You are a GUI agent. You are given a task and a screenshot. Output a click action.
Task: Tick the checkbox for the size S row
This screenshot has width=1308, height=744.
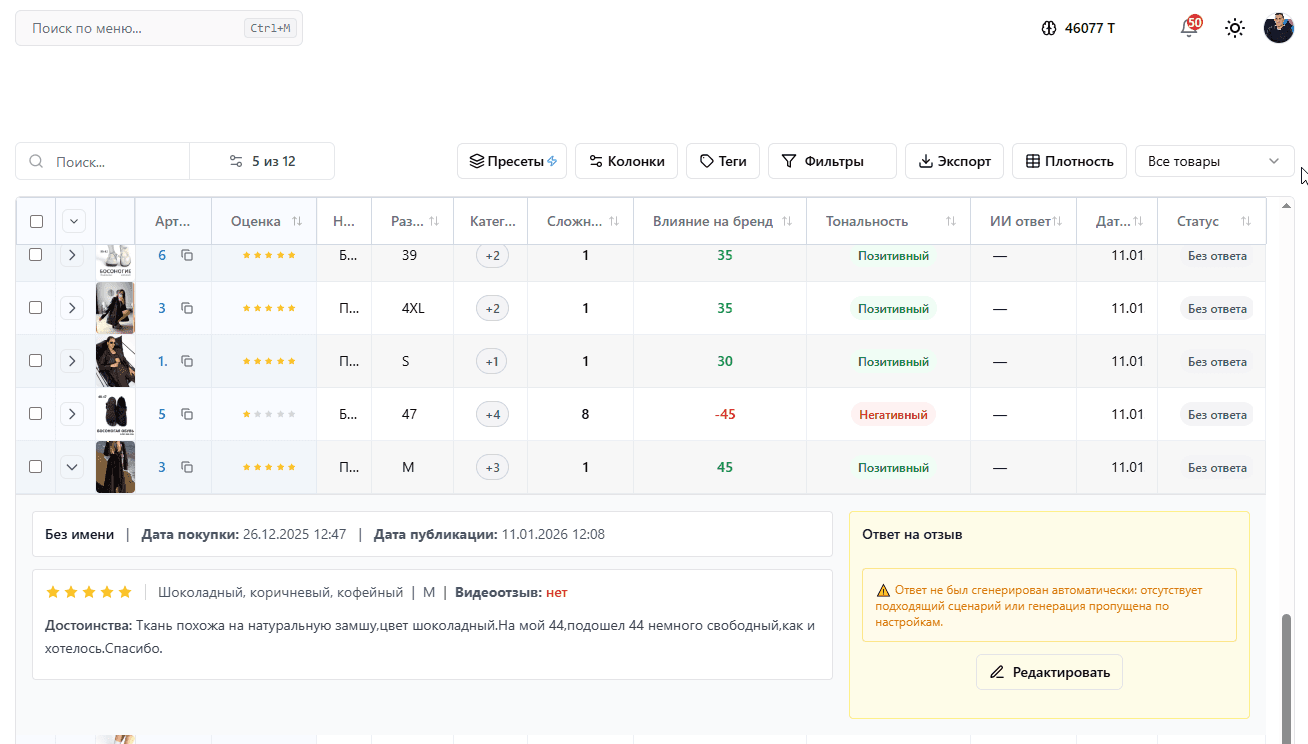36,361
